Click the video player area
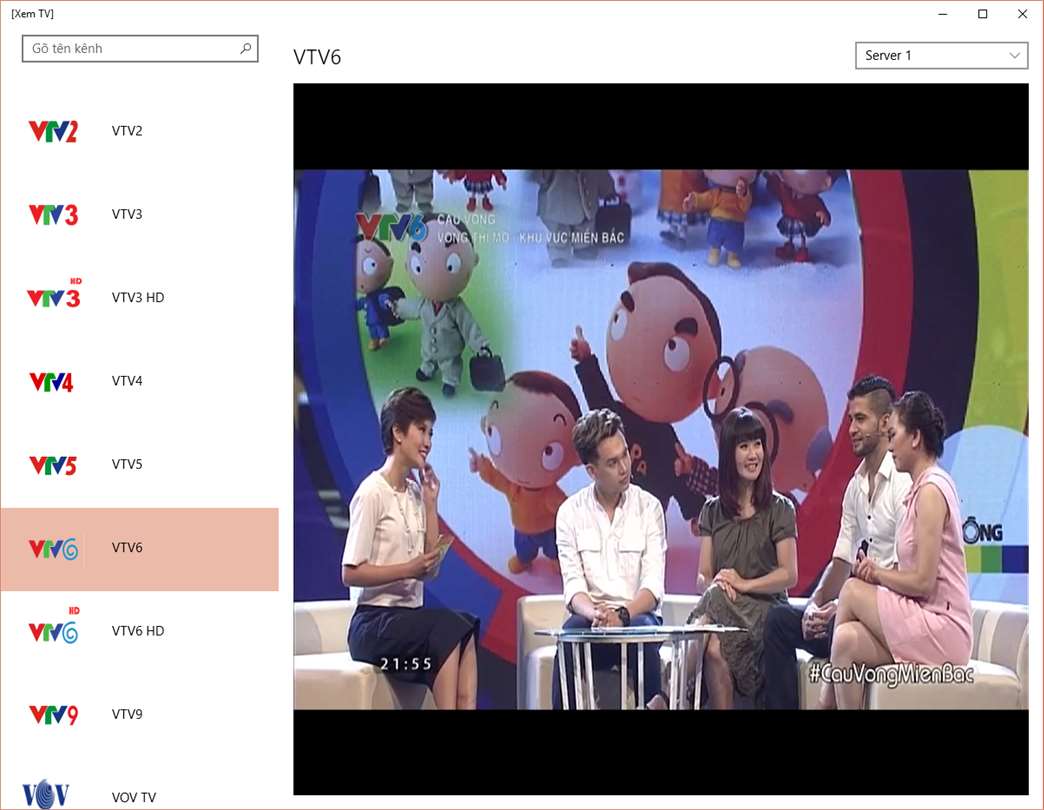 [660, 439]
